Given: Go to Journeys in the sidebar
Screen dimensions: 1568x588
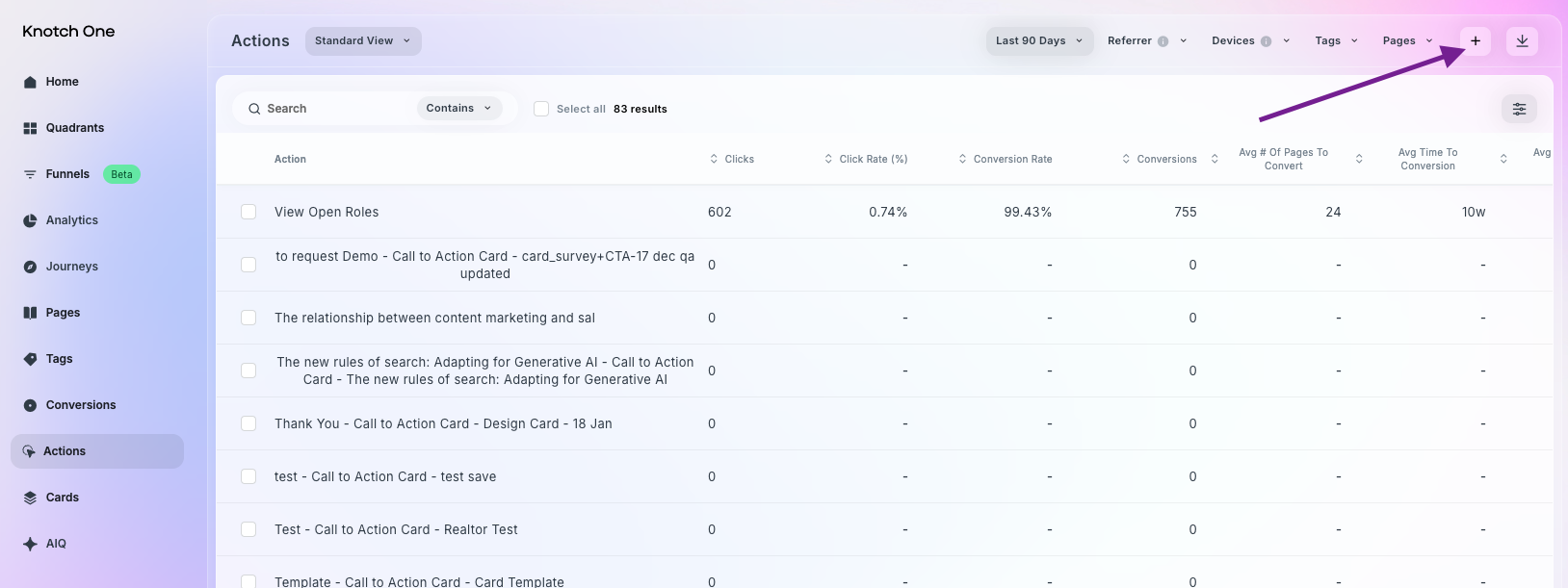Looking at the screenshot, I should [x=71, y=267].
